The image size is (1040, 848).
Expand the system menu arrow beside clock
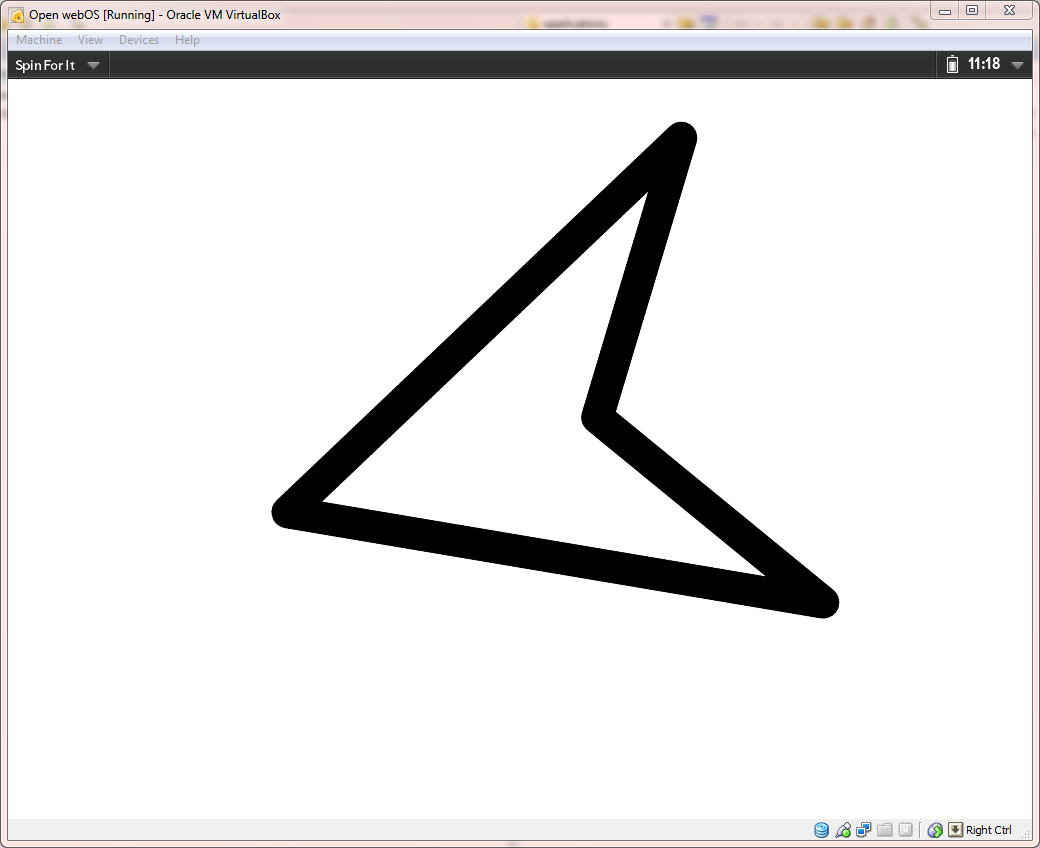1018,65
